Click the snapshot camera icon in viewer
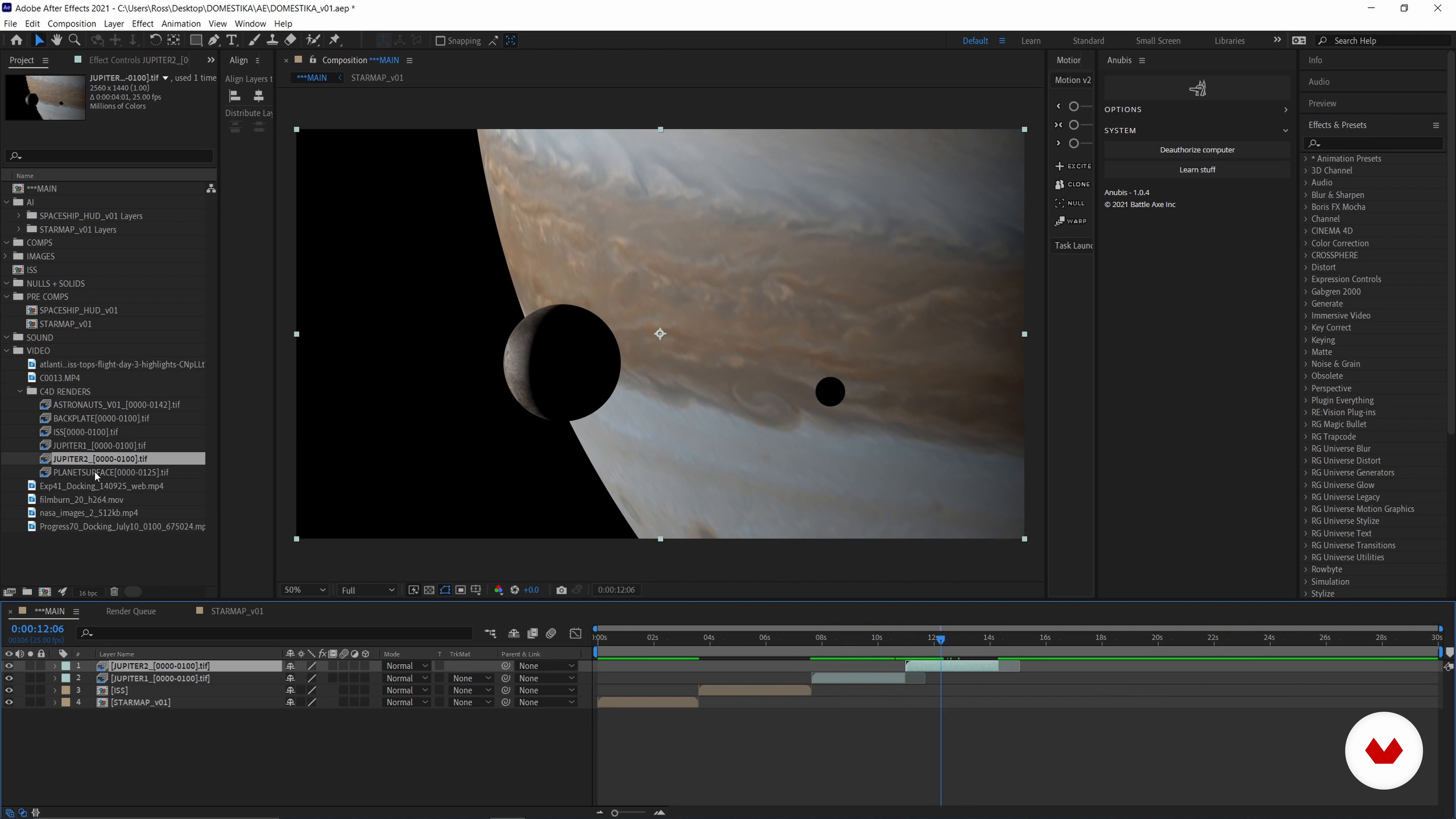Screen dimensions: 1456x819 tap(561, 590)
